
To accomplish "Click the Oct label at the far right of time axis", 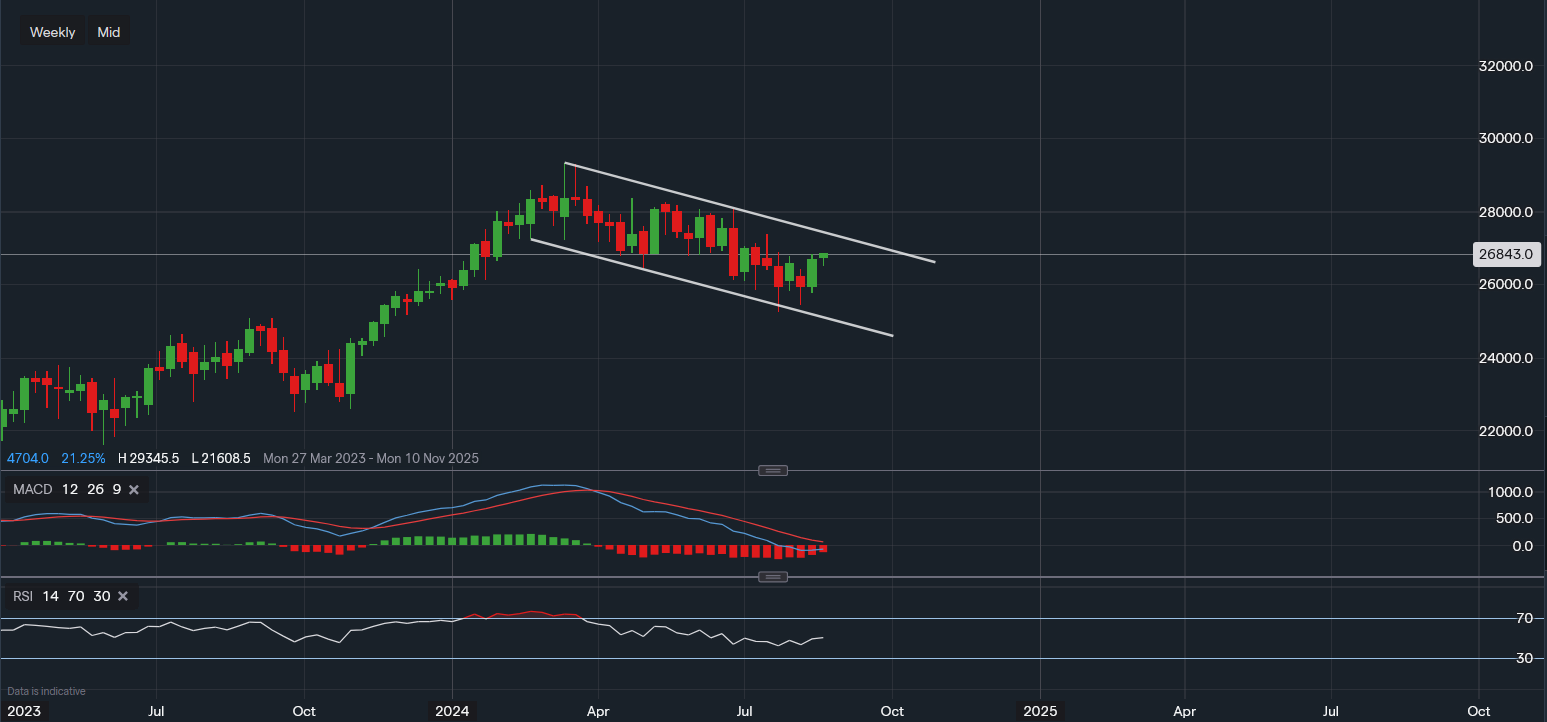I will 1478,711.
